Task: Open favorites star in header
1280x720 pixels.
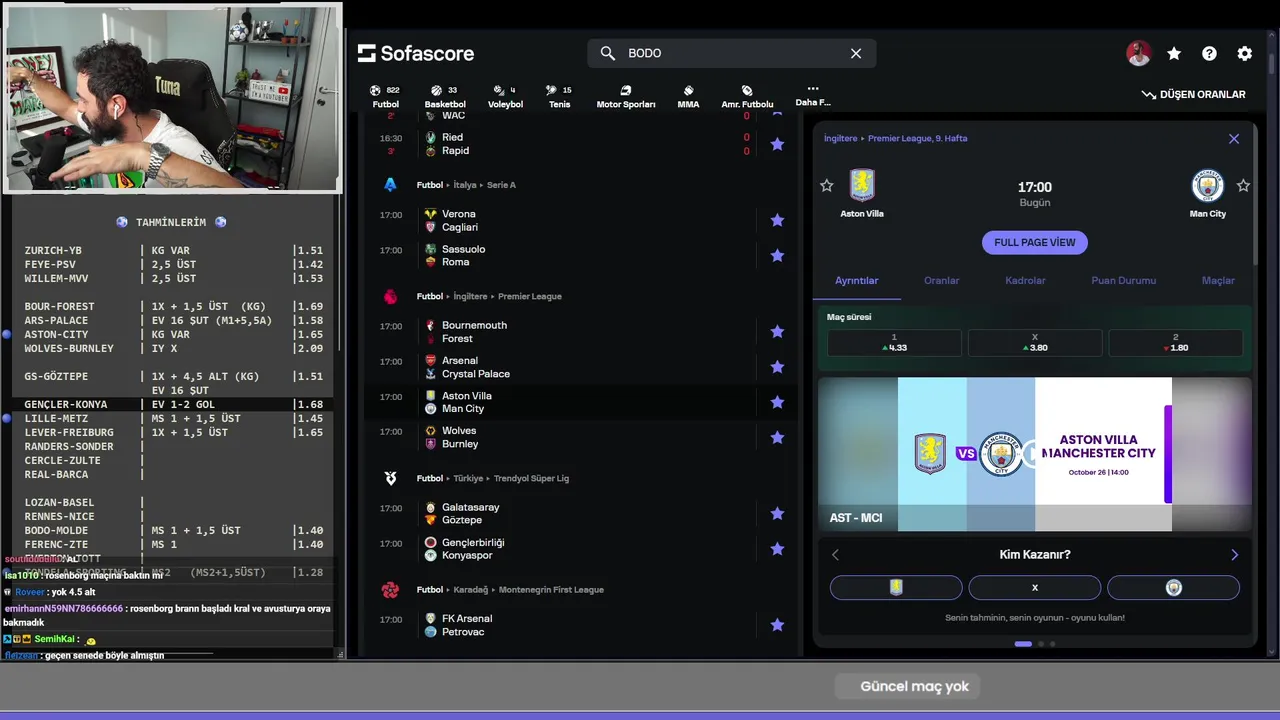Action: (x=1174, y=54)
